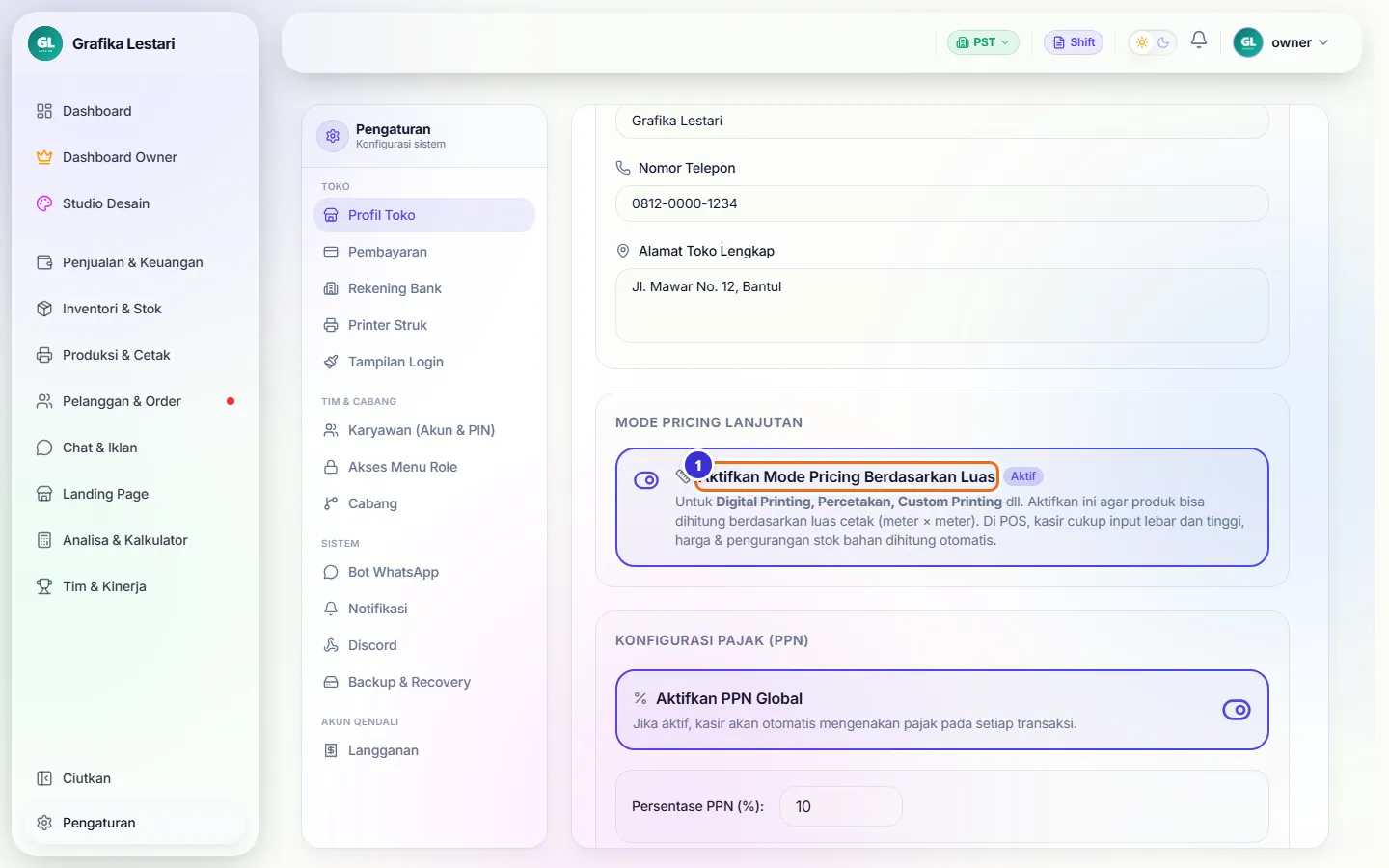
Task: Click the Dashboard grid icon
Action: (44, 111)
